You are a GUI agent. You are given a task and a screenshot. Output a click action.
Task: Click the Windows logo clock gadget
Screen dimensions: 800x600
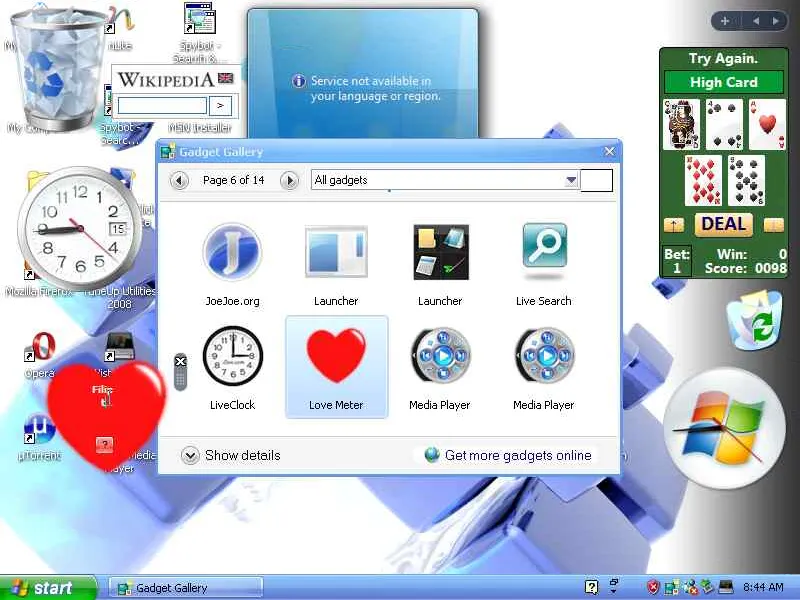[724, 429]
